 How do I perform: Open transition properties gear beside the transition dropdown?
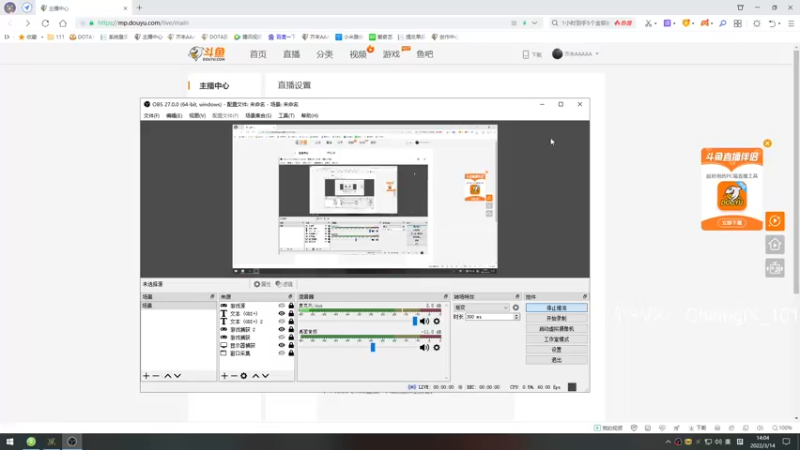coord(516,308)
